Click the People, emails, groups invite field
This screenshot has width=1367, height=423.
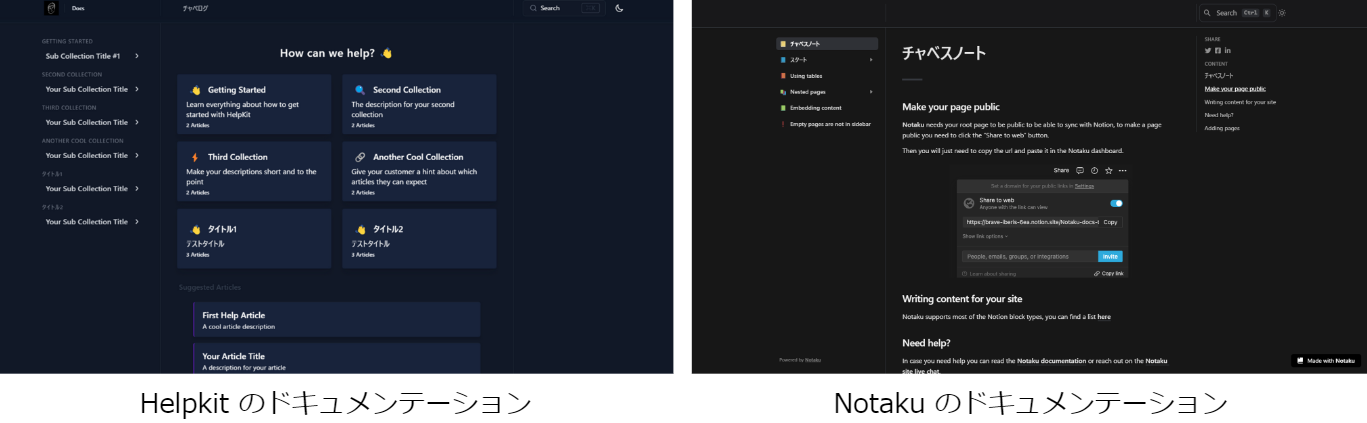(1029, 256)
